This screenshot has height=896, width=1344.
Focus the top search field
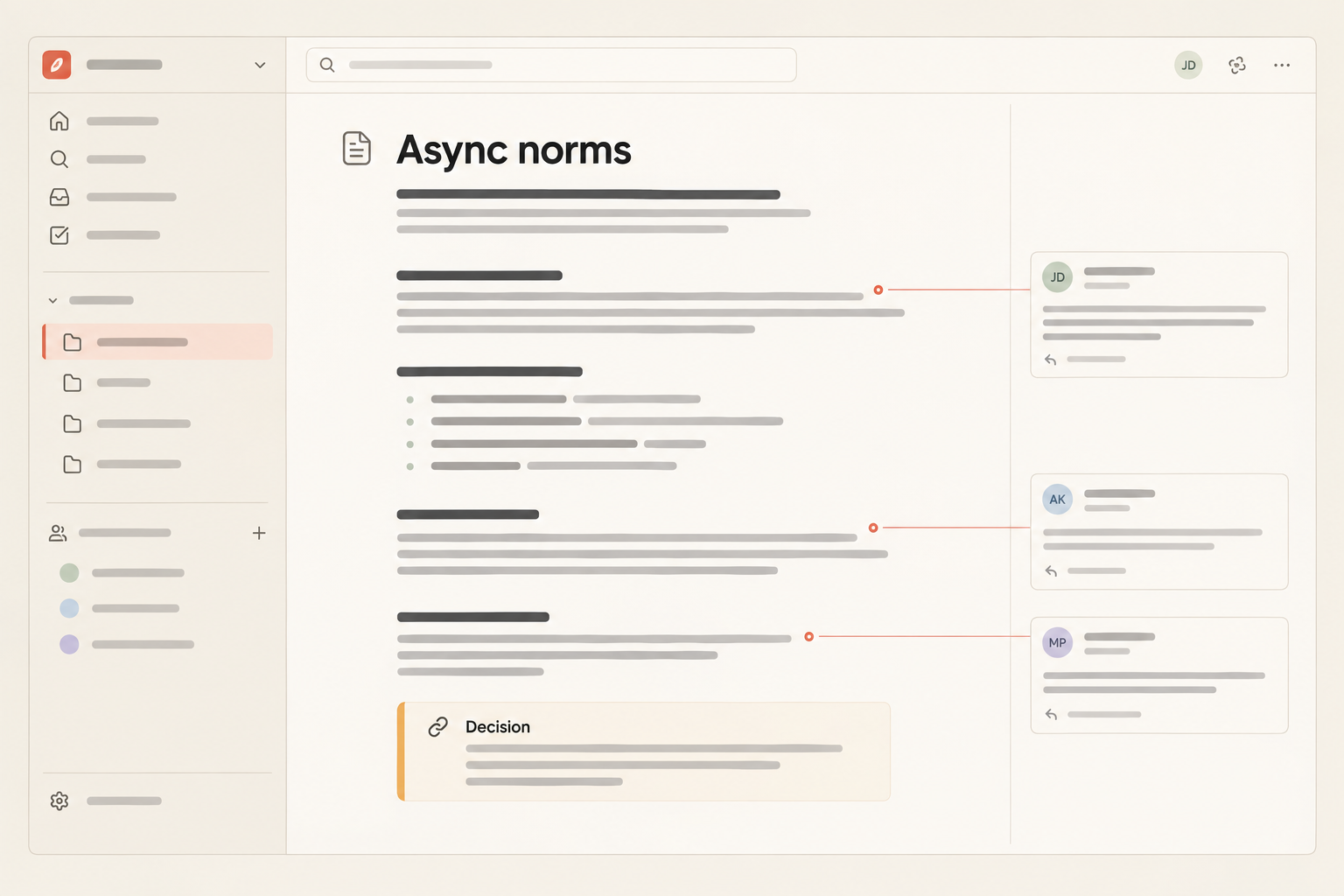tap(551, 65)
